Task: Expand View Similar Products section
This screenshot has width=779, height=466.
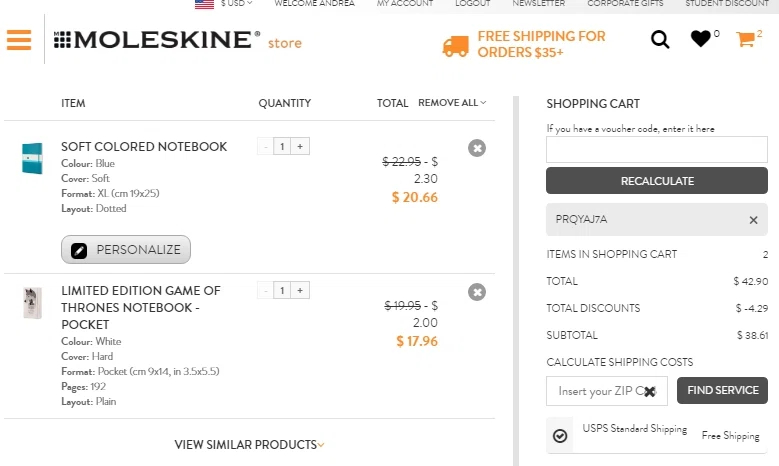Action: coord(249,445)
